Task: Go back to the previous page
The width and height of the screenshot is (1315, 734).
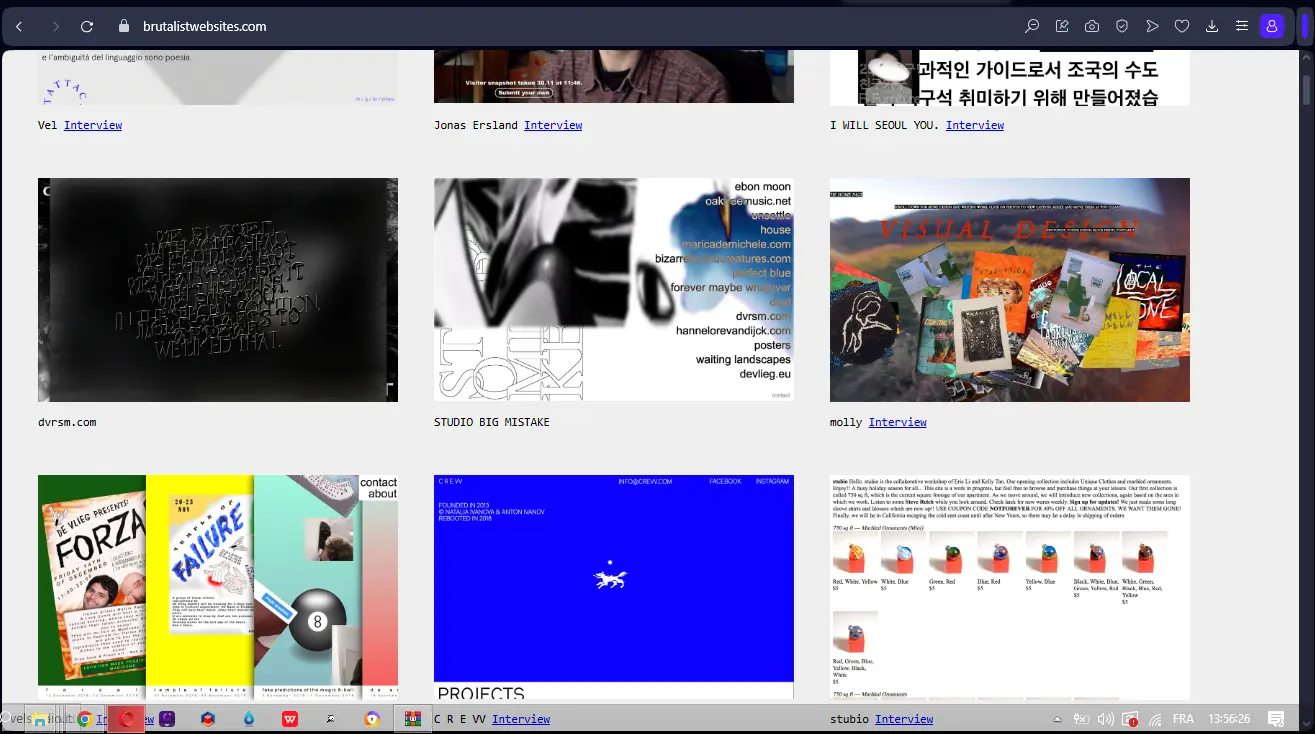Action: (x=19, y=26)
